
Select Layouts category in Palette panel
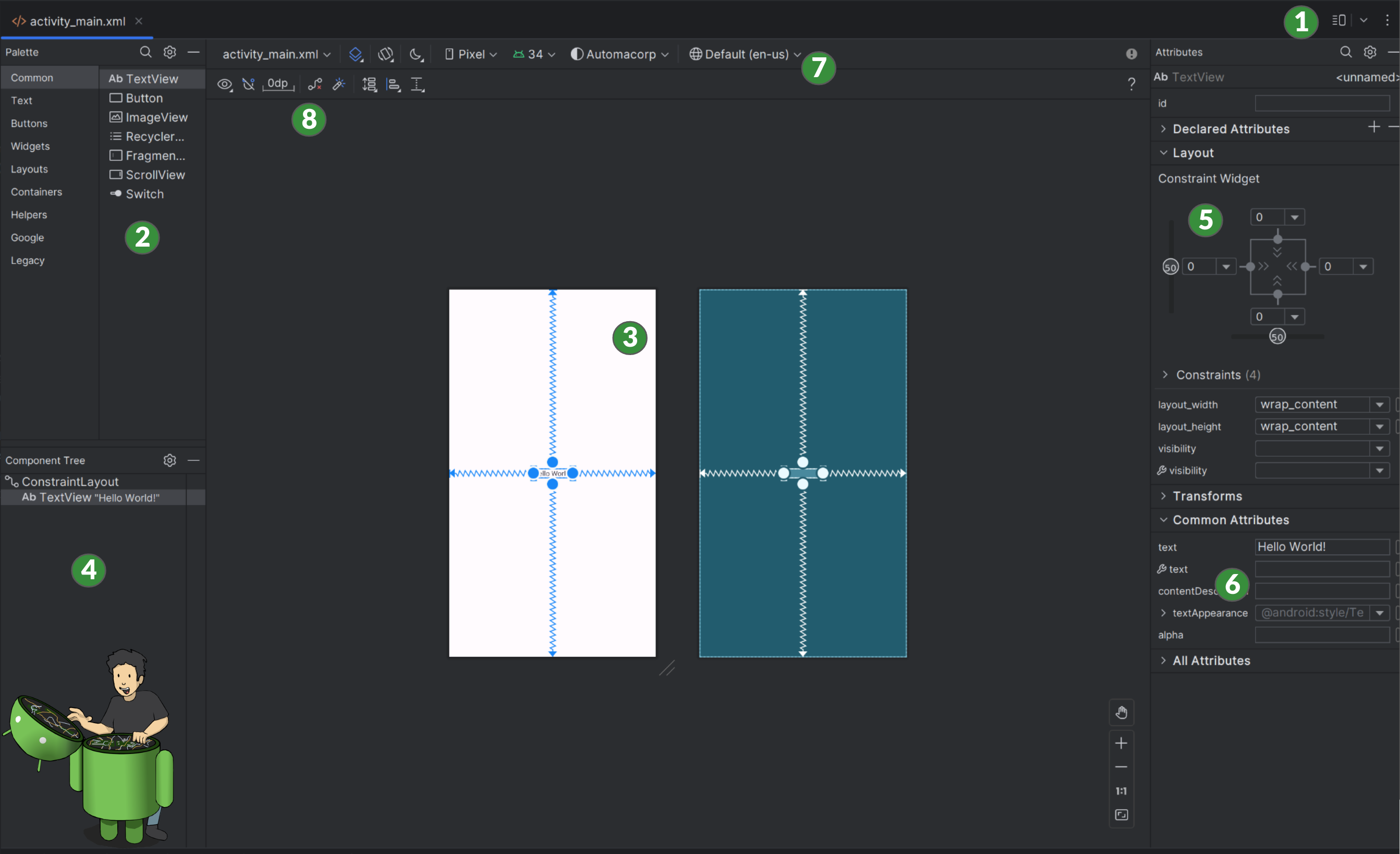(28, 169)
